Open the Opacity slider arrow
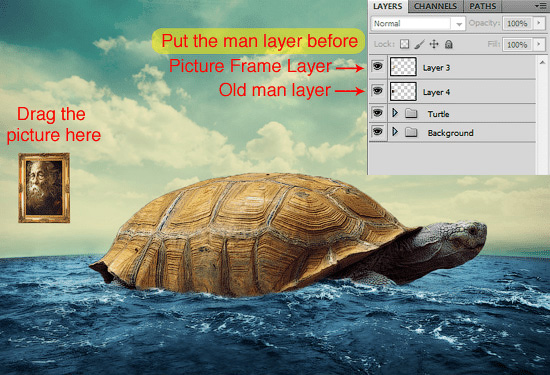Screen dimensions: 550x375 [539, 23]
